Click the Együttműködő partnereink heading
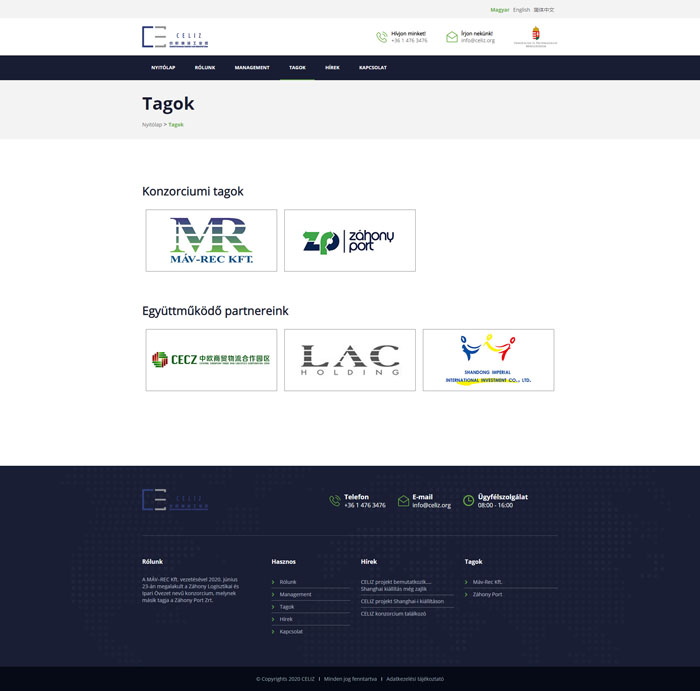 tap(215, 311)
